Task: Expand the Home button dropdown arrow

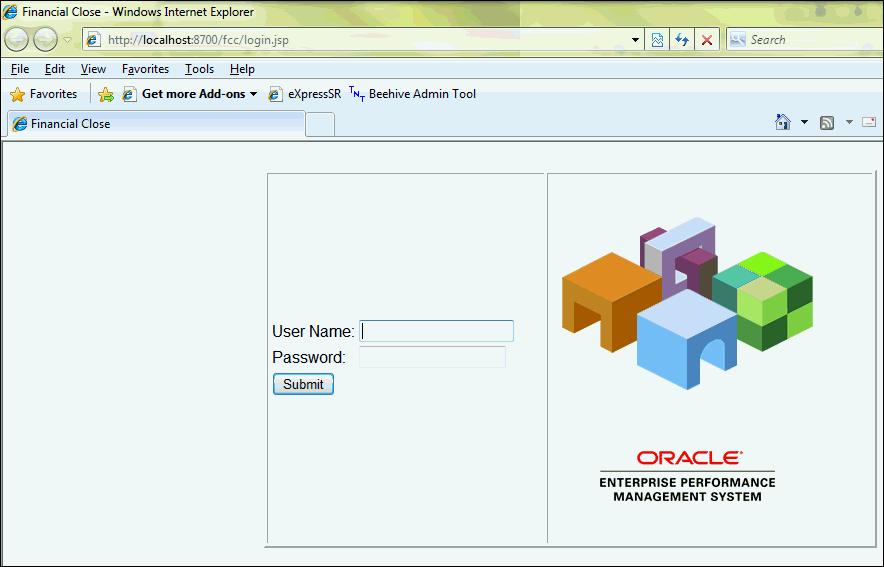Action: tap(805, 122)
